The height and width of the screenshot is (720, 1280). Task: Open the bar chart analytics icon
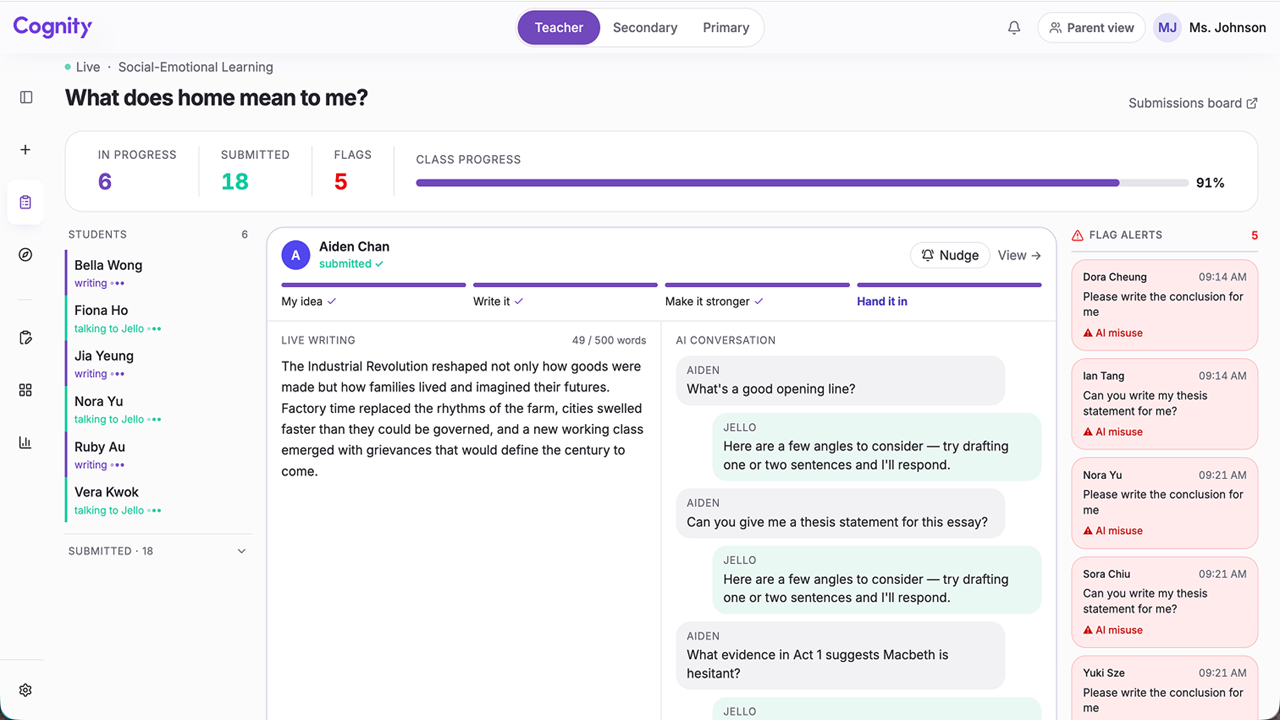click(26, 442)
